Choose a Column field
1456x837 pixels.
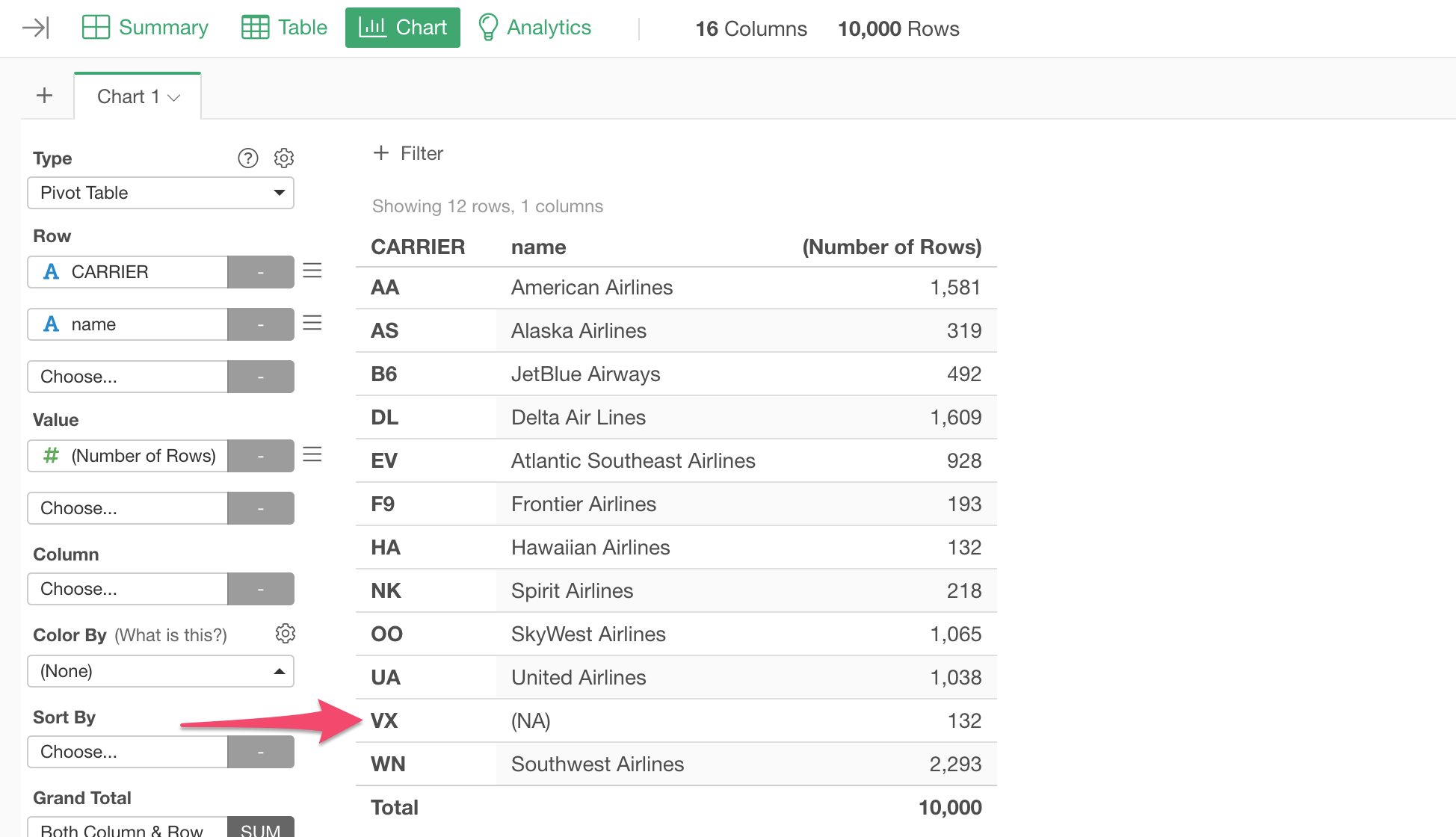tap(128, 589)
